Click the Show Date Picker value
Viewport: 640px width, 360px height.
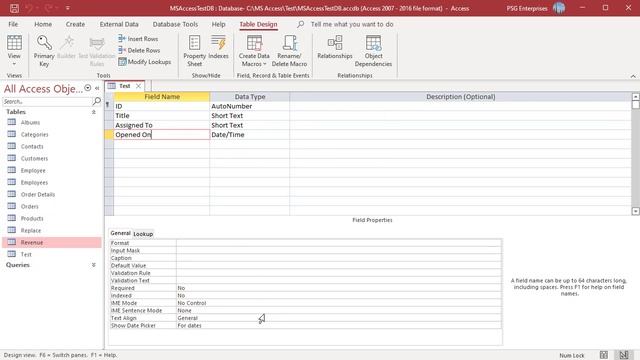click(339, 325)
